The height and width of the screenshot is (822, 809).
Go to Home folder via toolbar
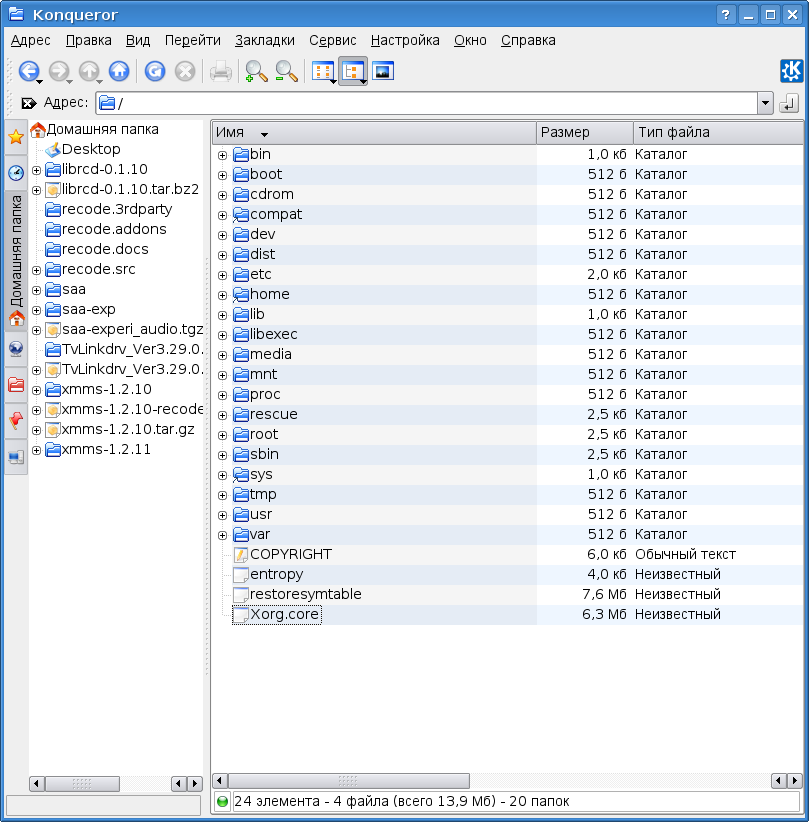tap(119, 71)
